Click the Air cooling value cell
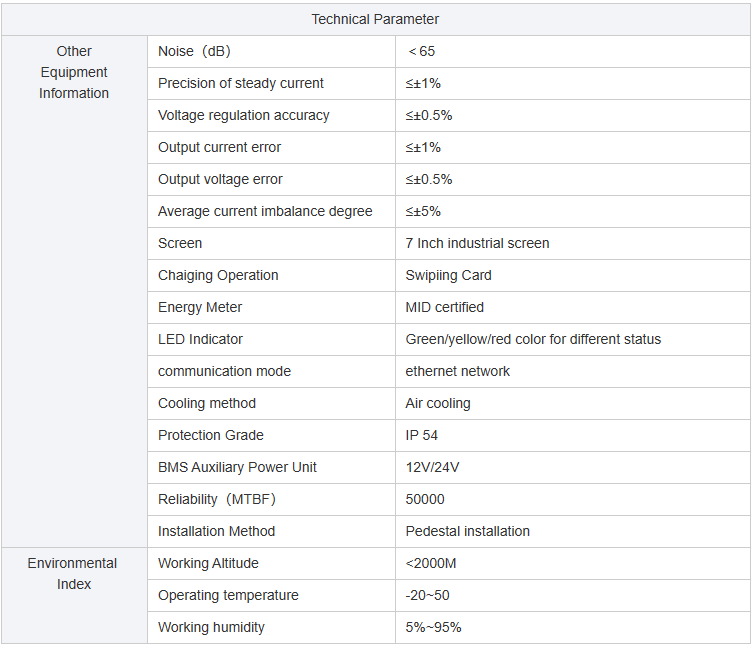This screenshot has height=649, width=755. pos(573,403)
